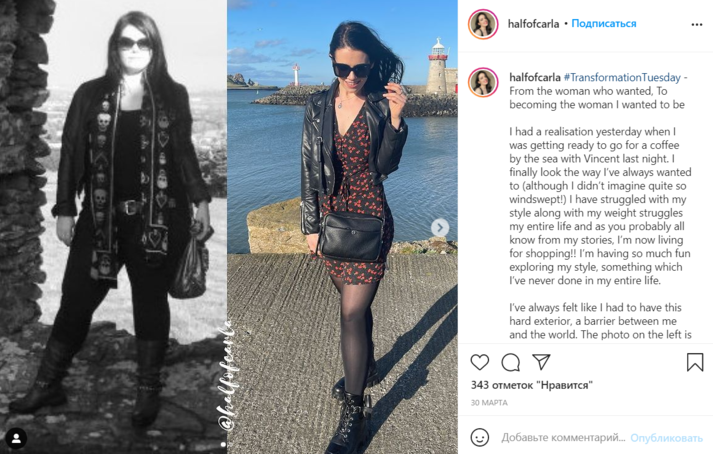Open halfofcarla profile from header username
The image size is (713, 454).
click(x=533, y=24)
